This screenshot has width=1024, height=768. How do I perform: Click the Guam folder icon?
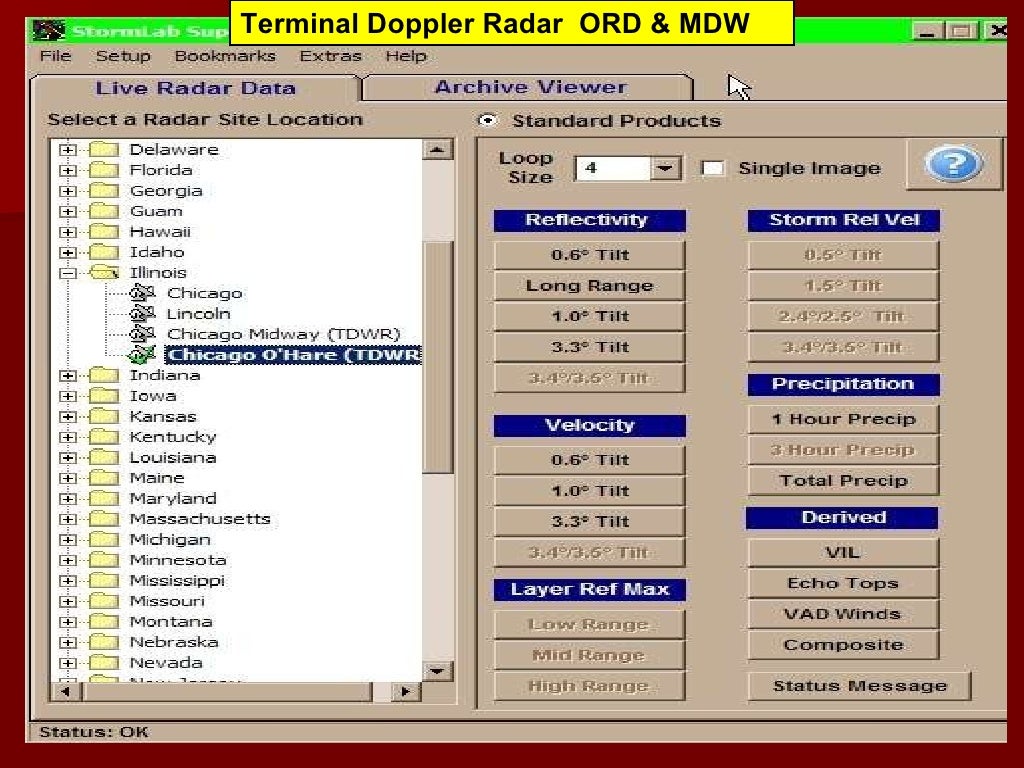click(104, 211)
